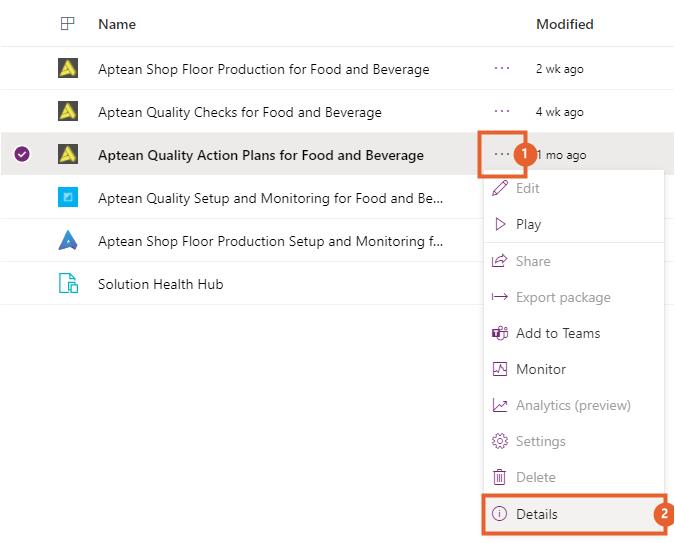675x543 pixels.
Task: Open the Solution Health Hub app
Action: click(x=160, y=284)
